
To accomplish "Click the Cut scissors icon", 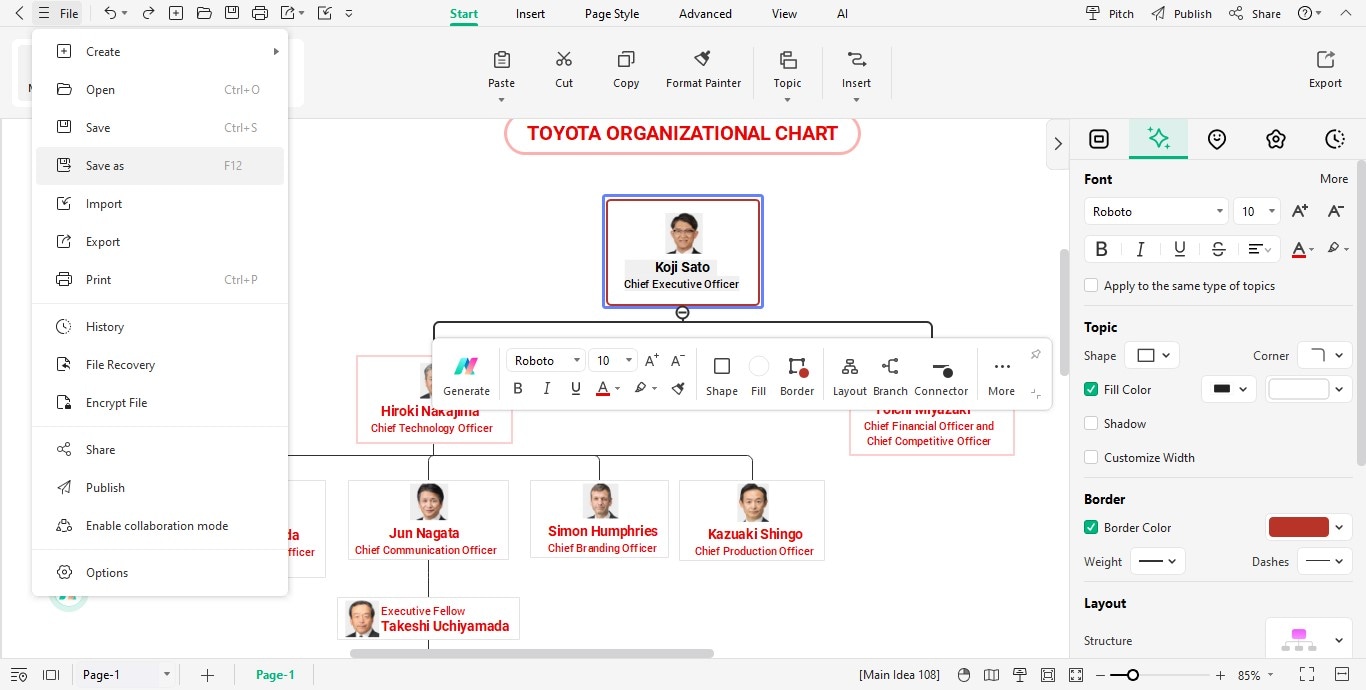I will pos(564,59).
